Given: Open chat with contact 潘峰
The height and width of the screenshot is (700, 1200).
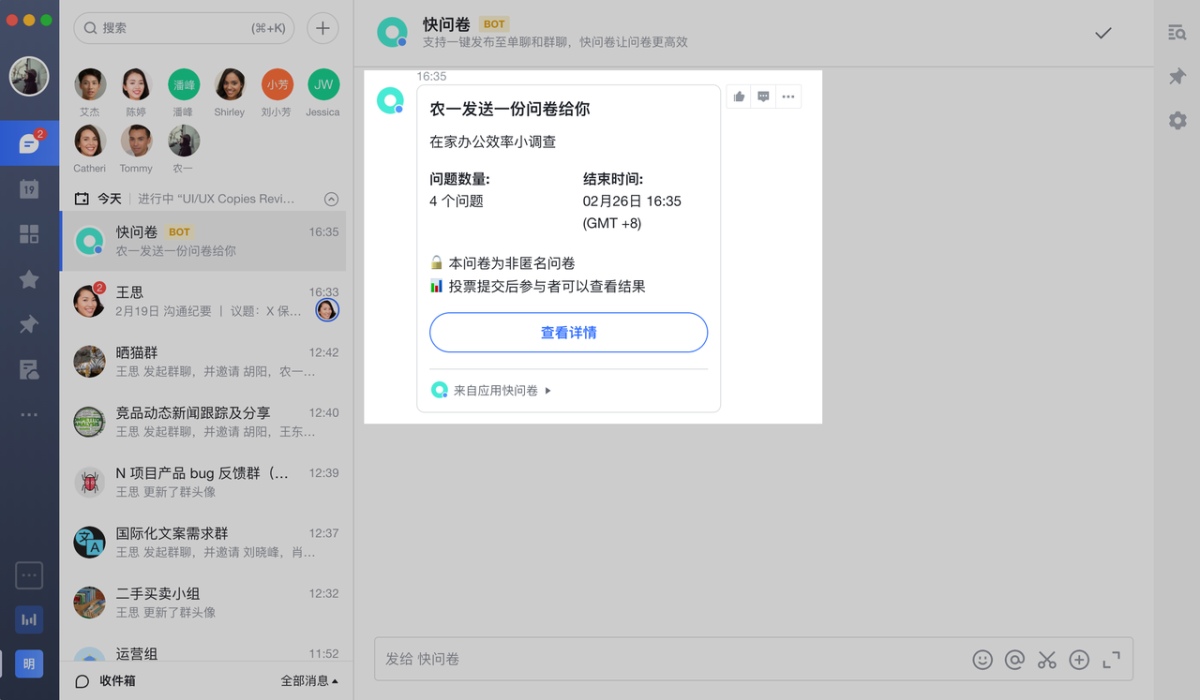Looking at the screenshot, I should (x=183, y=92).
